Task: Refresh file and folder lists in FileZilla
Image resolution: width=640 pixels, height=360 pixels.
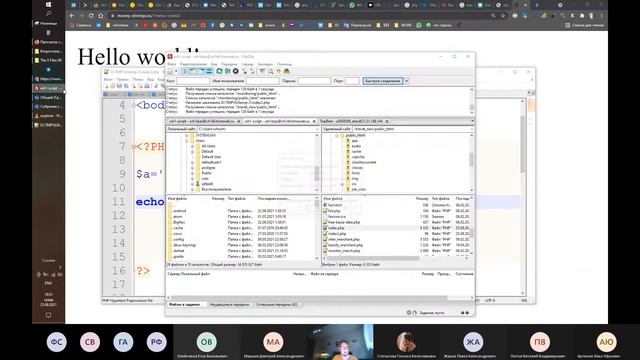Action: (x=219, y=71)
